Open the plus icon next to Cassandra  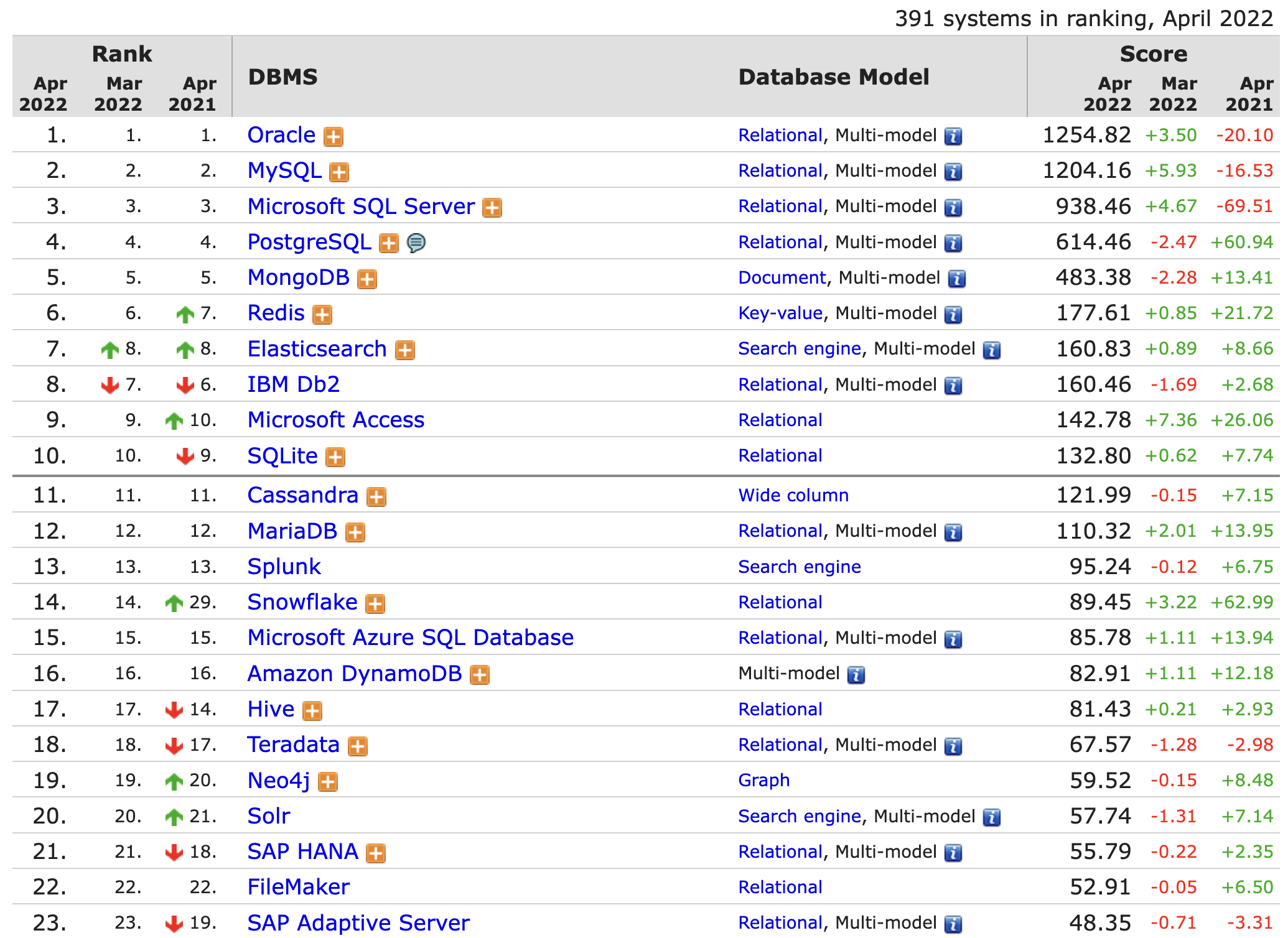(376, 497)
